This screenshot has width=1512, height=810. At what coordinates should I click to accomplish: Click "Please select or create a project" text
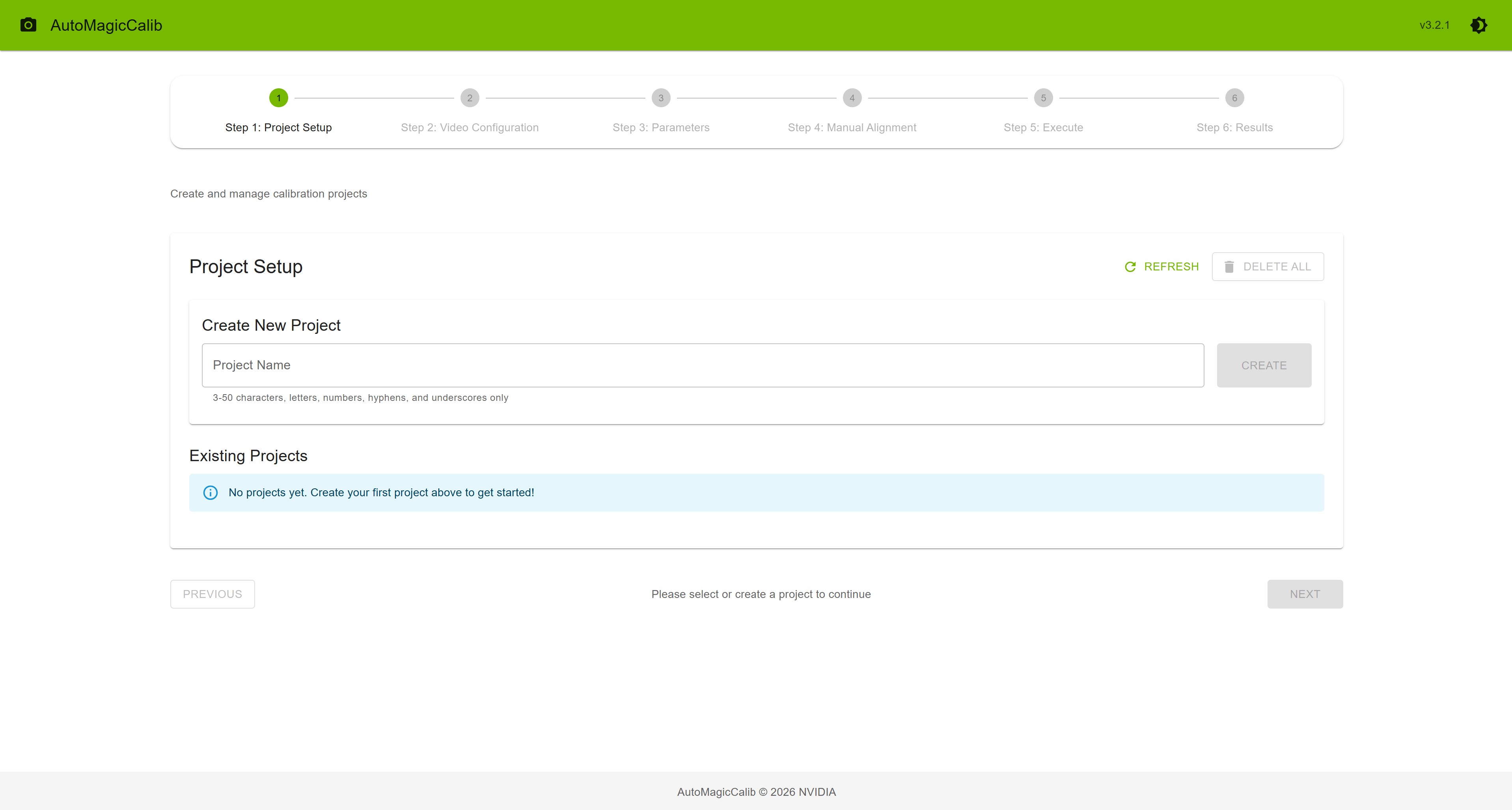(761, 594)
